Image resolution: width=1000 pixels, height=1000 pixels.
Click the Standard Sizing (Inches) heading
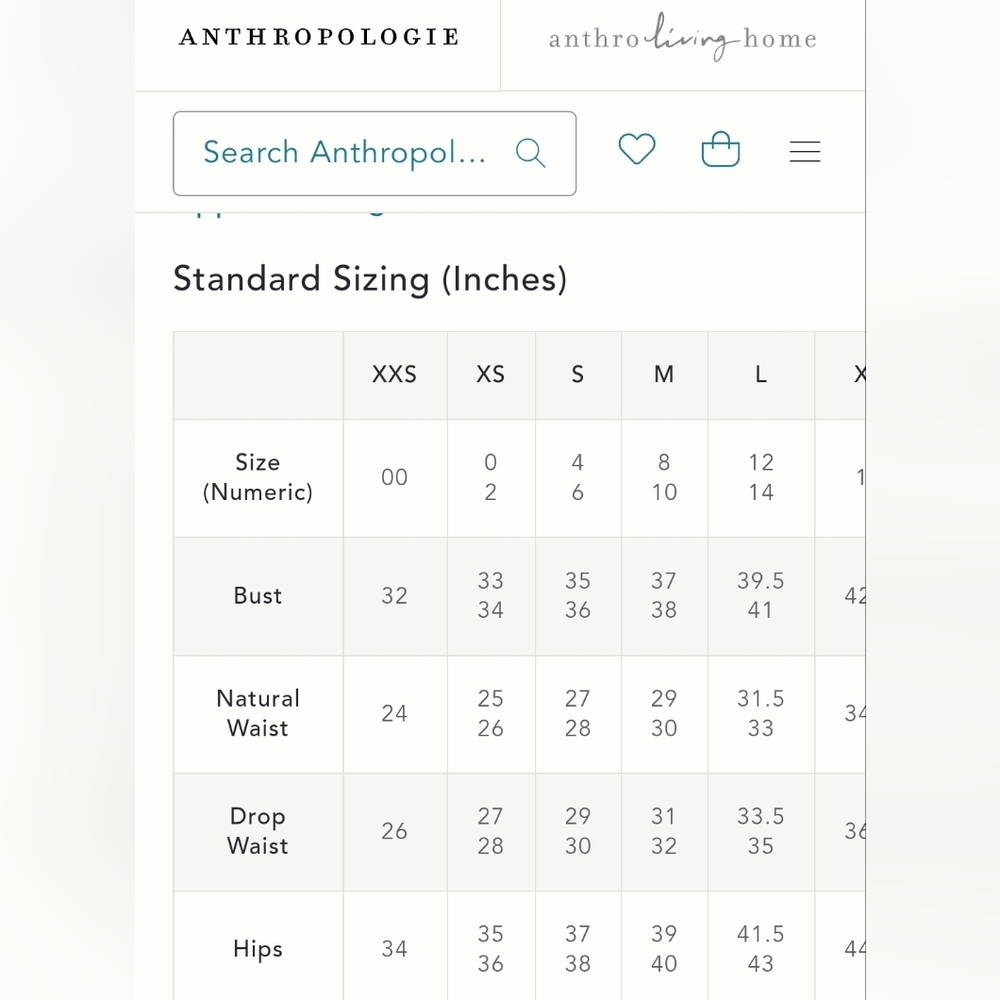370,279
